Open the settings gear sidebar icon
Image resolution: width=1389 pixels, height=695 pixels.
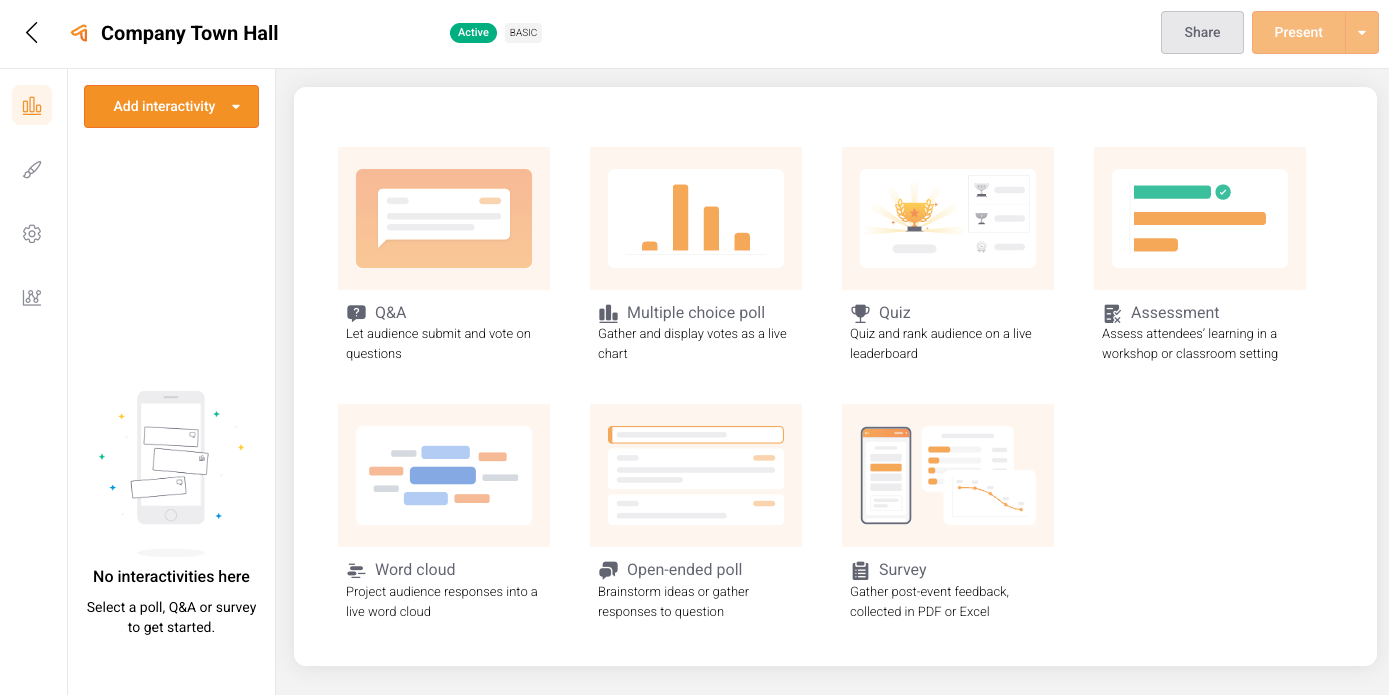32,234
